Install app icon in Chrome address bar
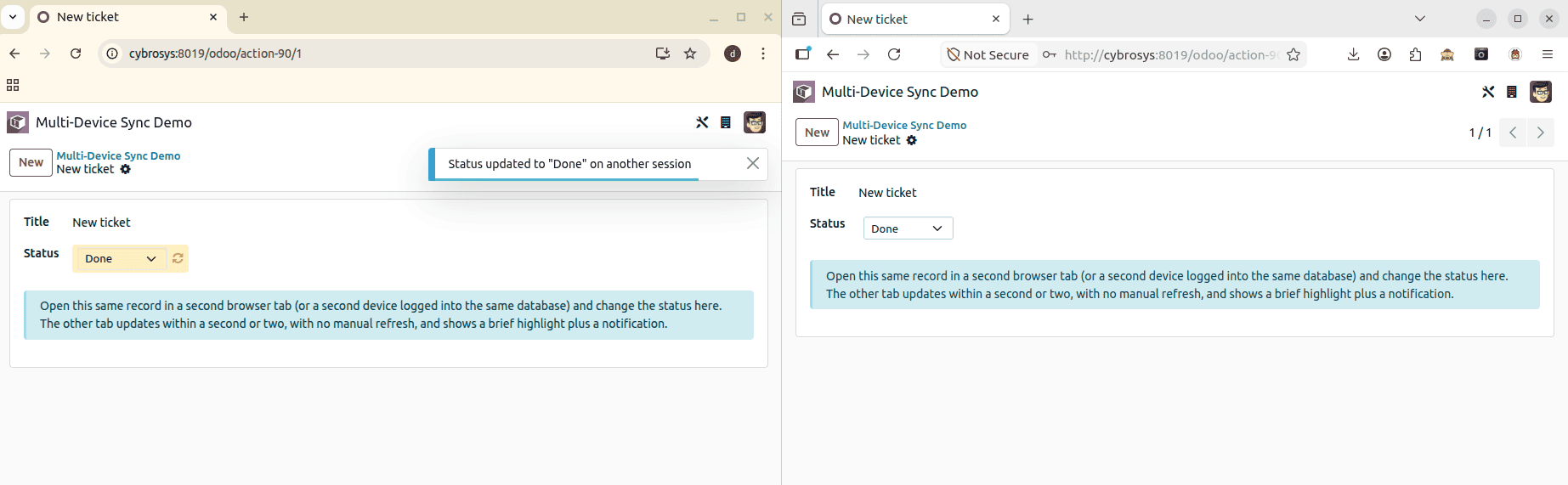Screen dimensions: 1568x485 [663, 54]
